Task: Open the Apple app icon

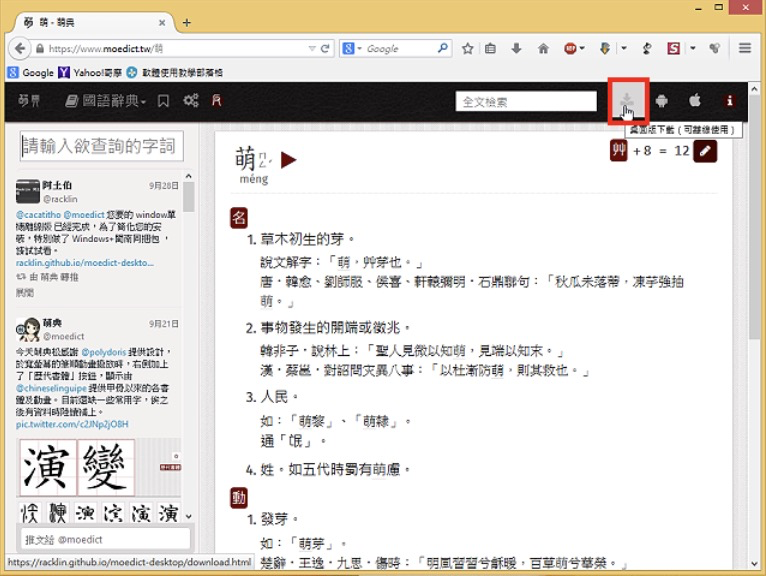Action: pos(695,101)
